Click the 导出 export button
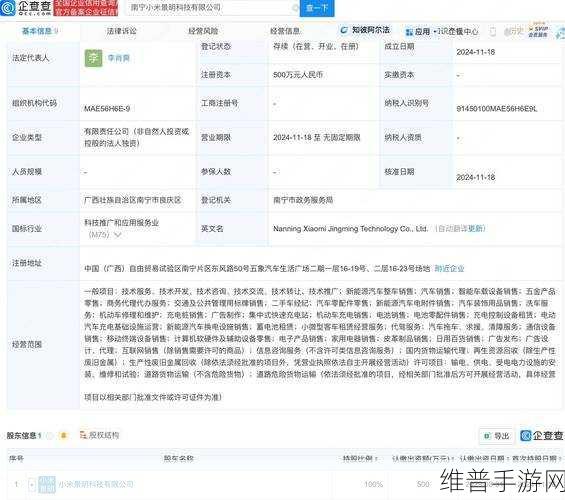 coord(496,436)
